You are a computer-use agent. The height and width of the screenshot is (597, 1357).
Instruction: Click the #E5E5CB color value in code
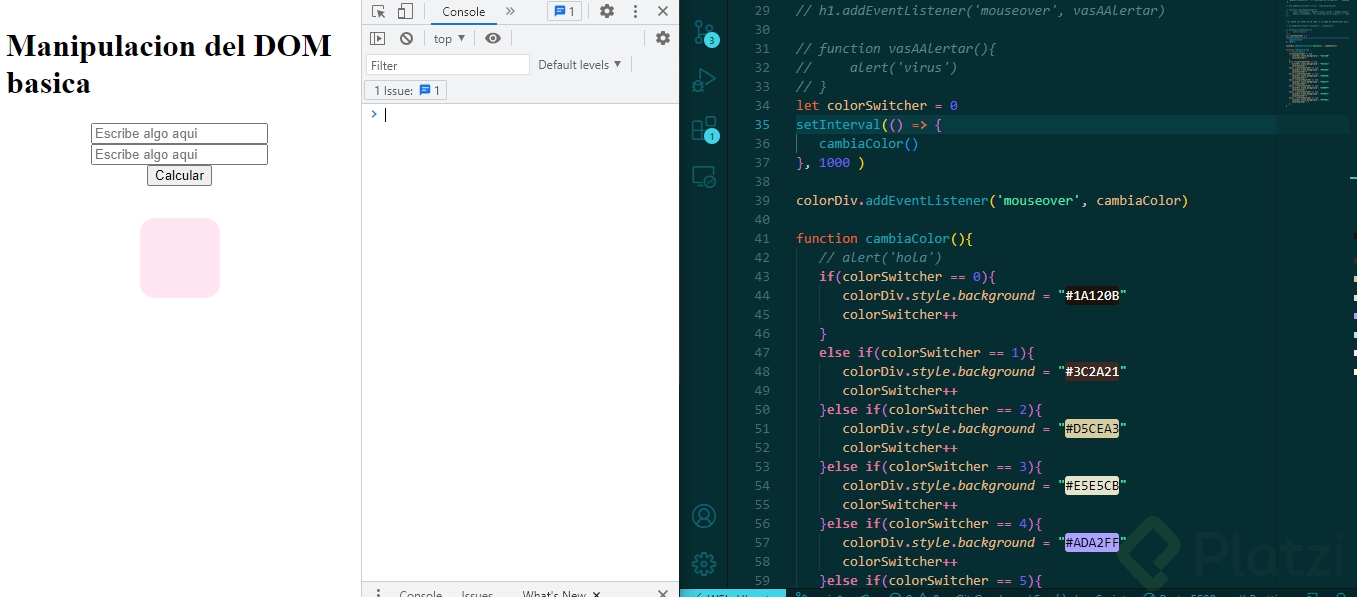[1094, 486]
